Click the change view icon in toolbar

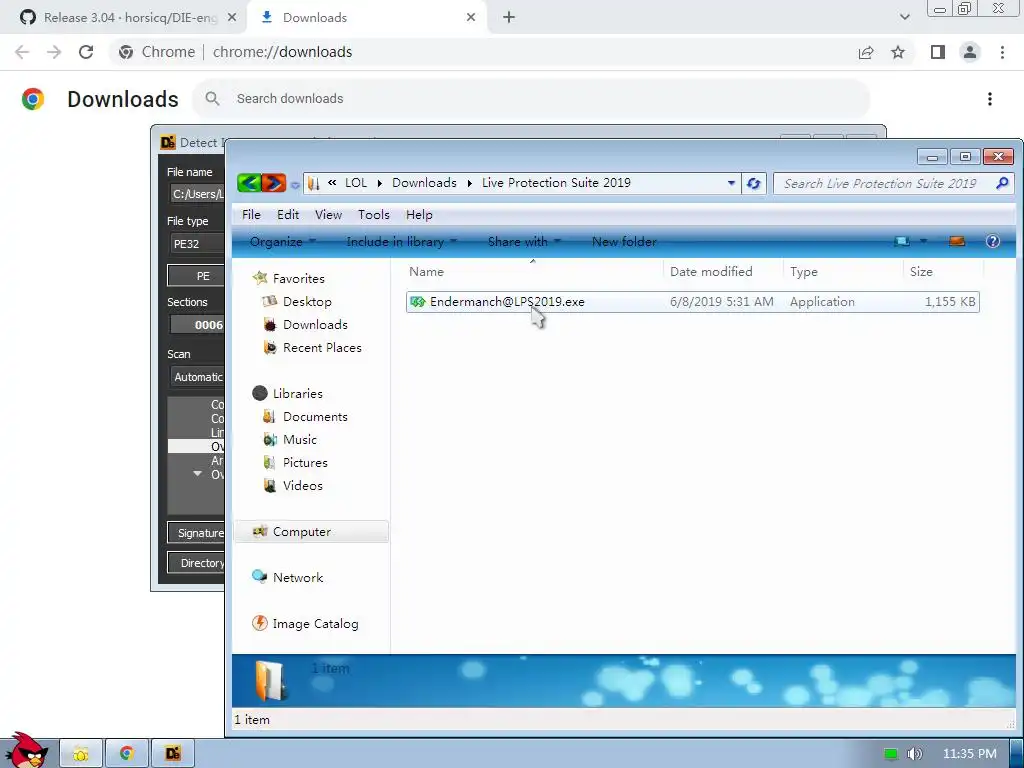coord(902,242)
